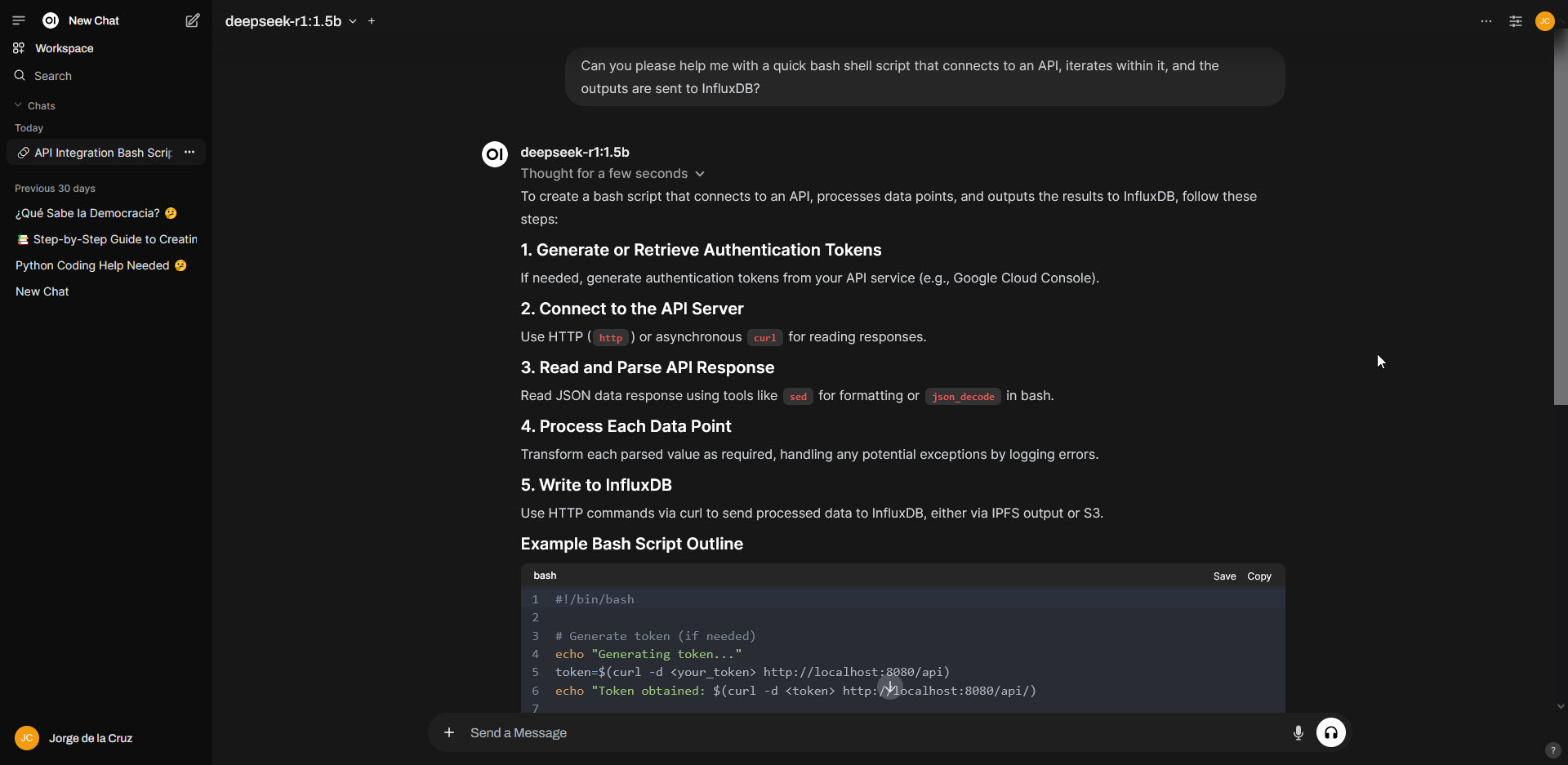The height and width of the screenshot is (765, 1568).
Task: Open the JC user avatar at top right
Action: pyautogui.click(x=1545, y=21)
